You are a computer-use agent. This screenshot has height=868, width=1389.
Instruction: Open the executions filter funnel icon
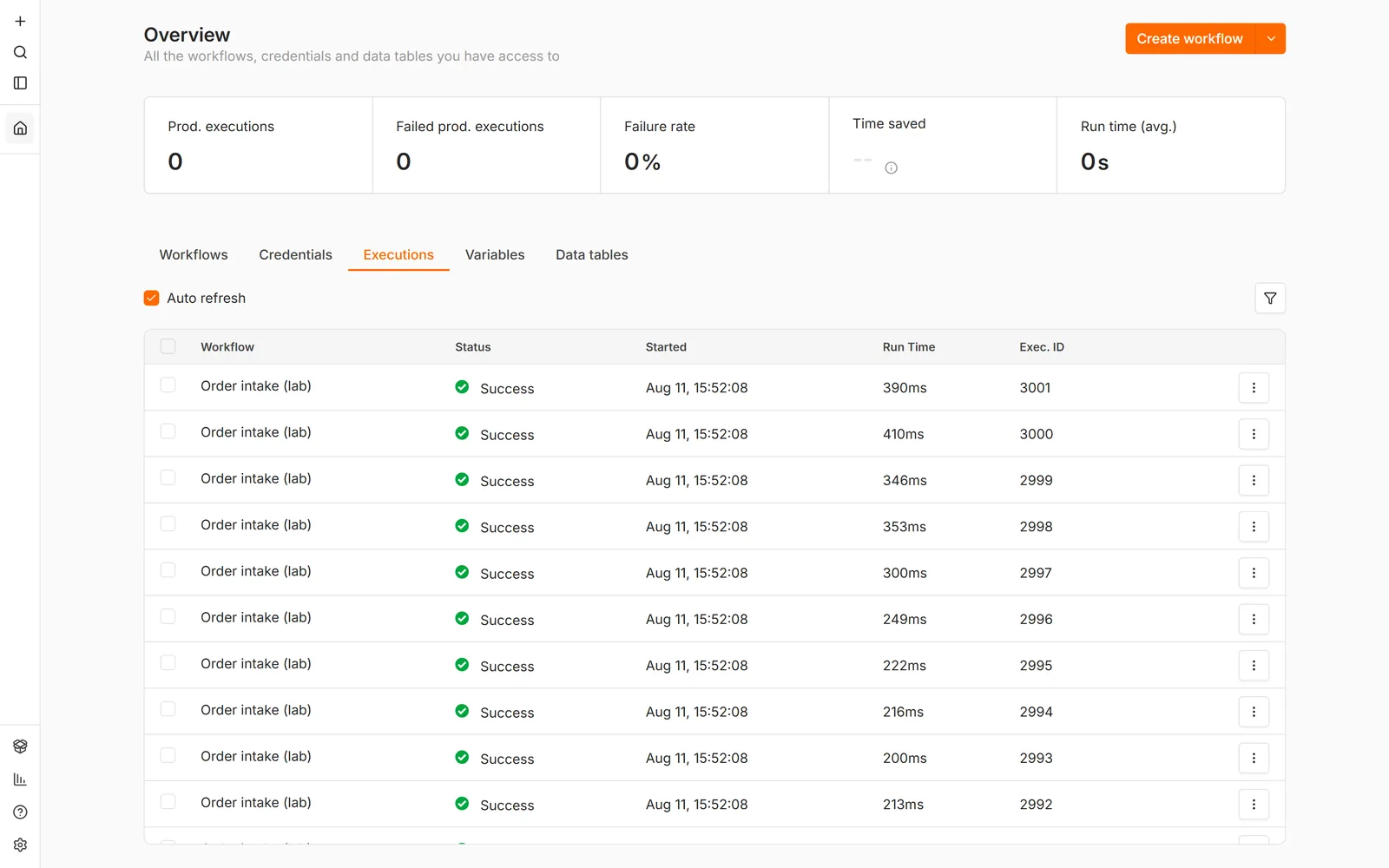point(1270,299)
